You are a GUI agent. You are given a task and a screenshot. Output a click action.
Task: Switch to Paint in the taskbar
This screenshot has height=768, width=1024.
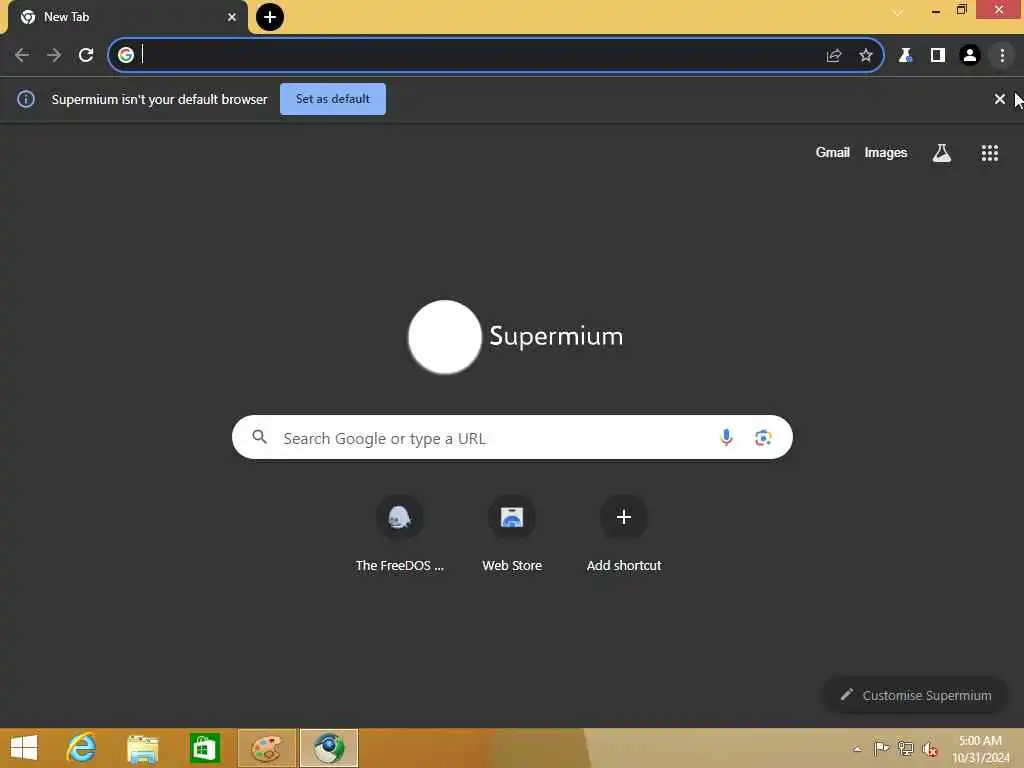tap(266, 748)
